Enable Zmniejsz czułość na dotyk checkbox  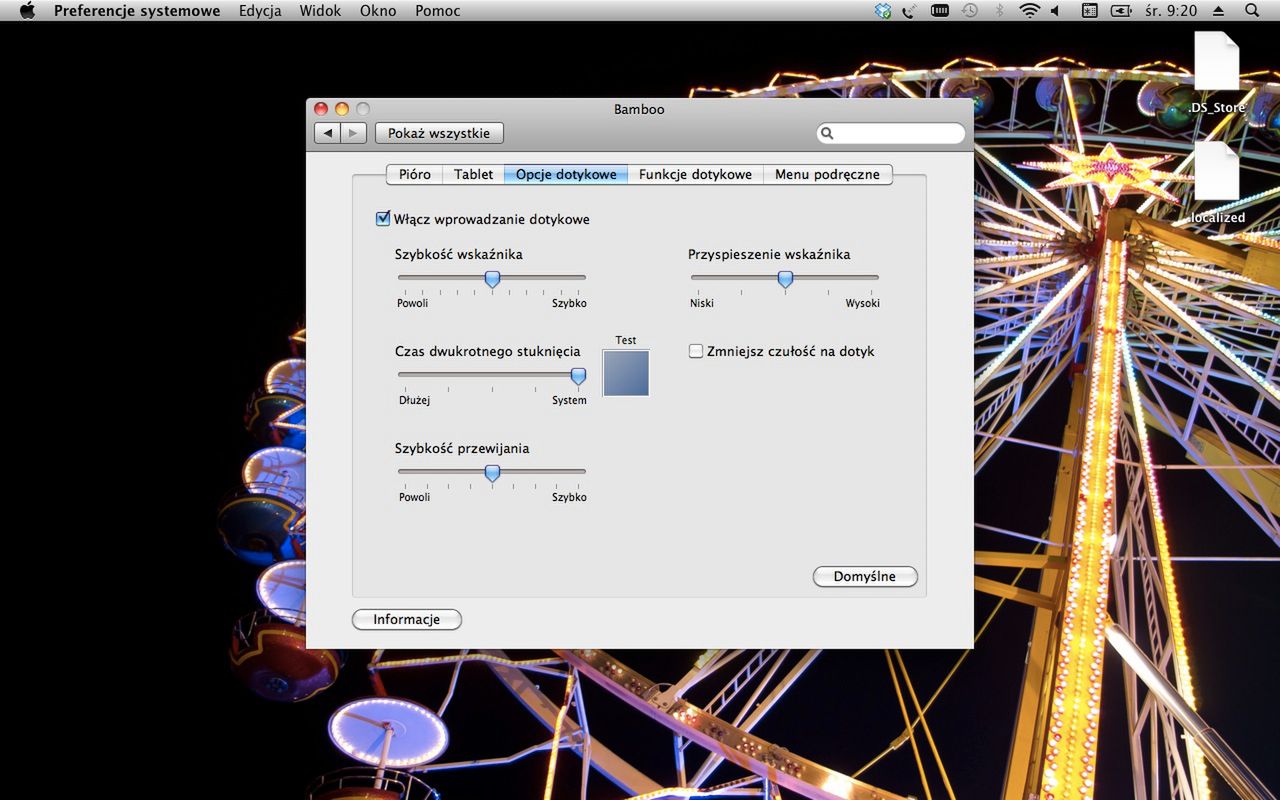tap(696, 351)
